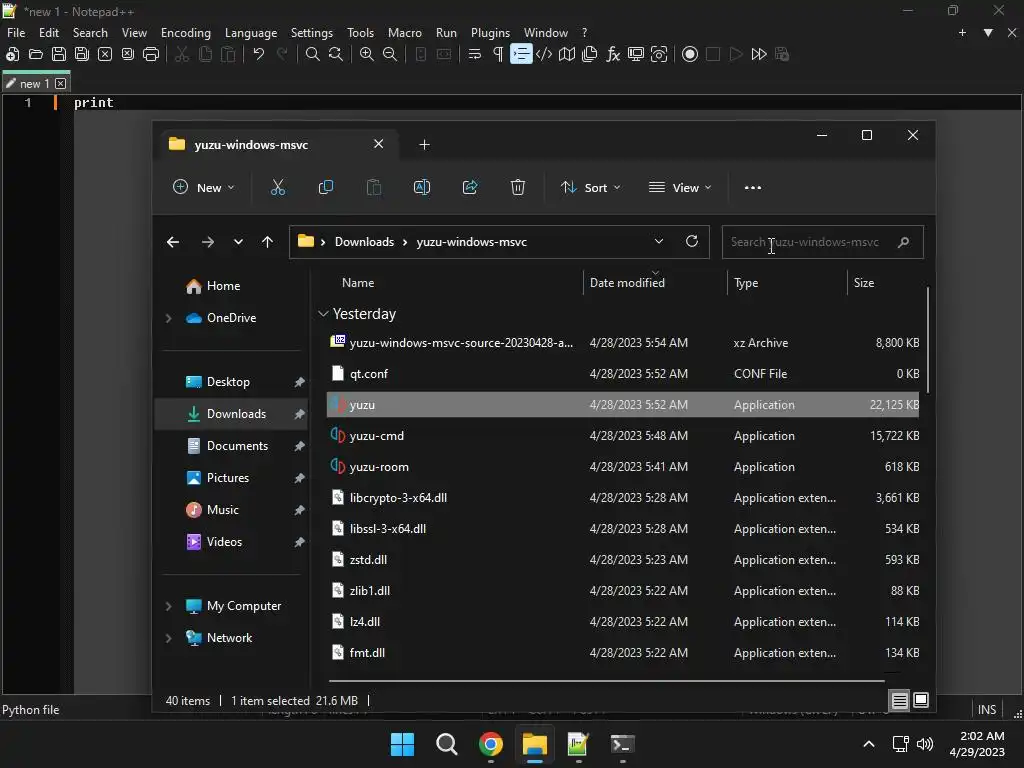Open the Language menu
Image resolution: width=1024 pixels, height=768 pixels.
(251, 33)
